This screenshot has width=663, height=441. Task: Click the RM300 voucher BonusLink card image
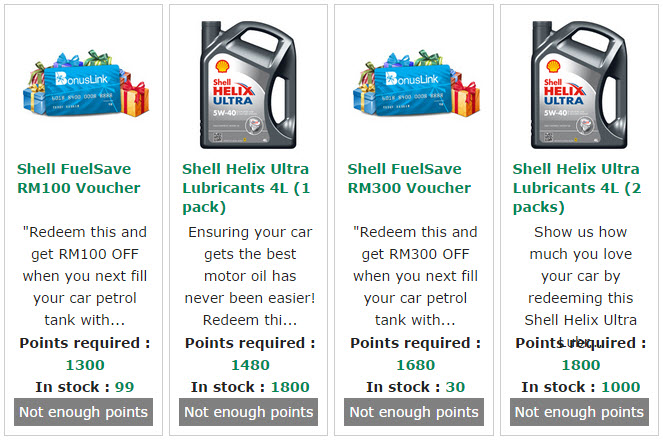[x=414, y=83]
